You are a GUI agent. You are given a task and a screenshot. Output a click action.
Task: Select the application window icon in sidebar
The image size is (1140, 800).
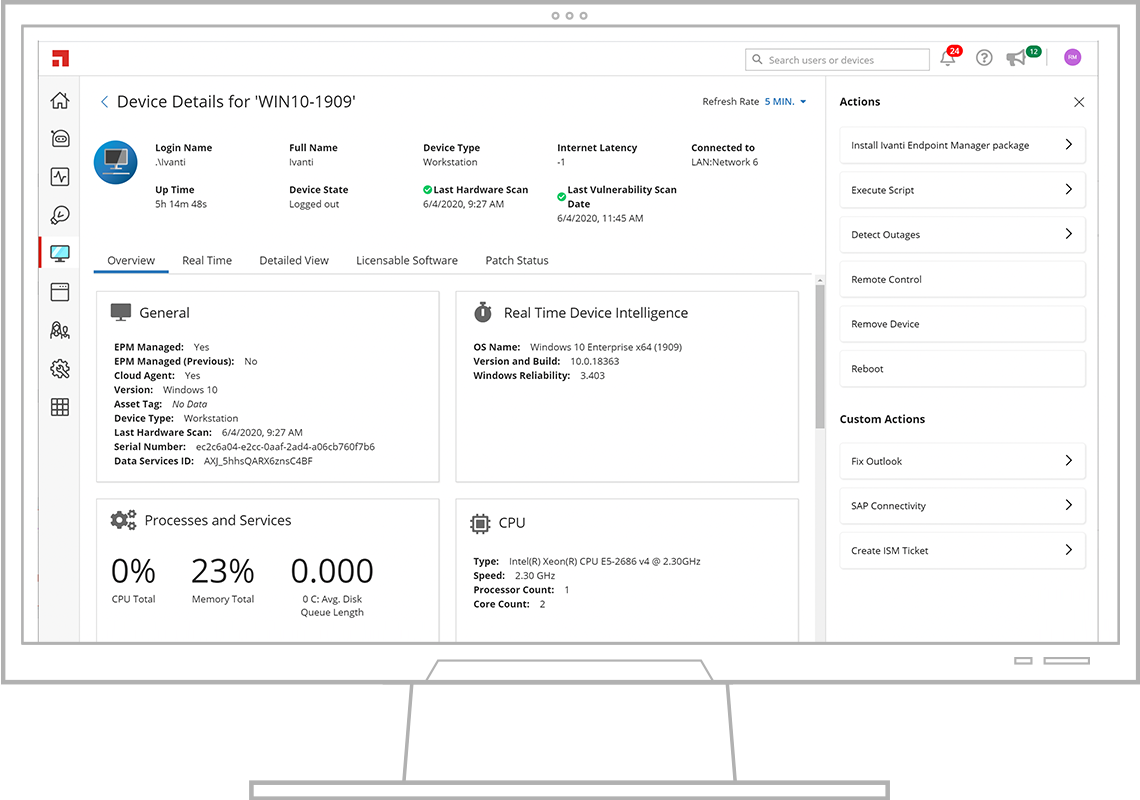[x=60, y=292]
